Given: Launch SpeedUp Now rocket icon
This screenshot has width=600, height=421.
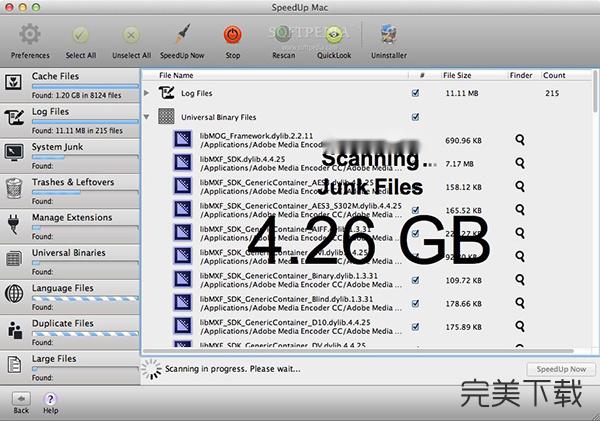Looking at the screenshot, I should click(183, 34).
